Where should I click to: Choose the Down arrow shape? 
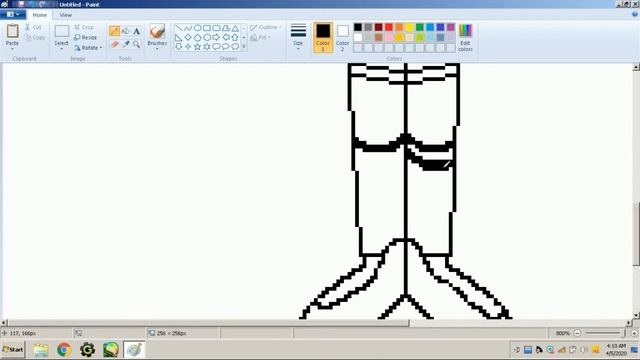(179, 47)
